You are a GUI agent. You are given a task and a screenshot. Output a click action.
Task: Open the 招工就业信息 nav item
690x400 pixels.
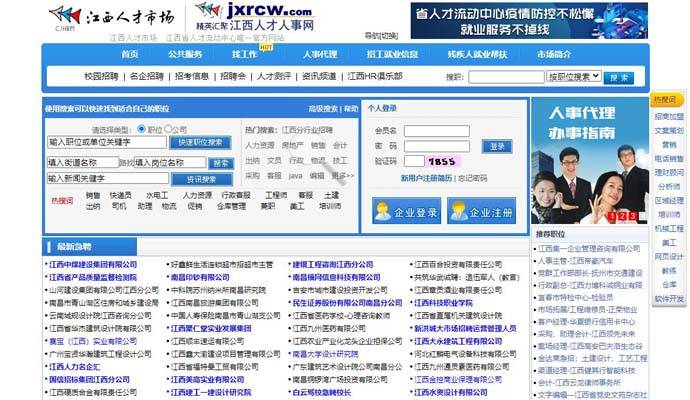(392, 54)
